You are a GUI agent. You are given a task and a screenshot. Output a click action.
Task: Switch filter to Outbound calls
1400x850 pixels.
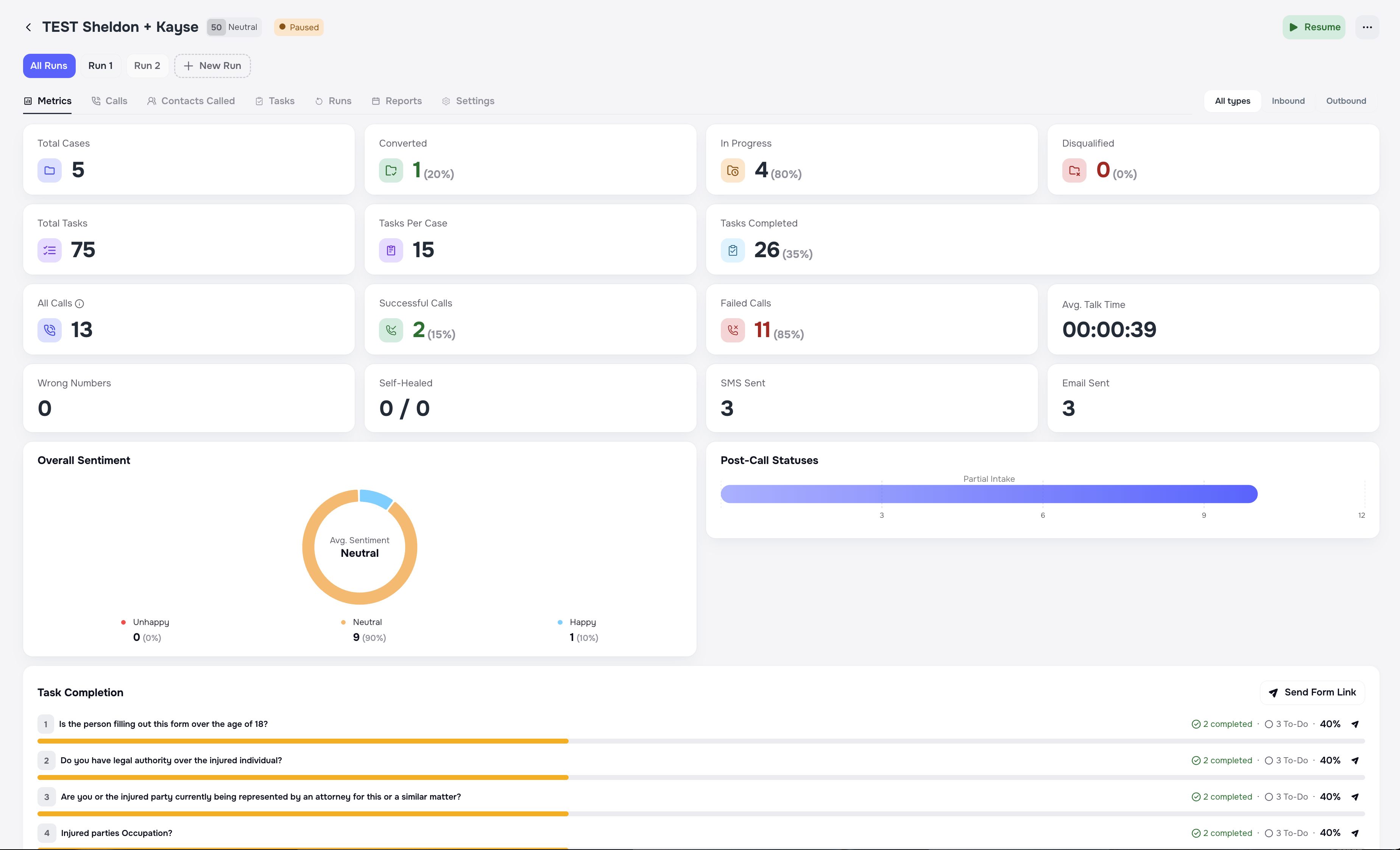coord(1346,101)
